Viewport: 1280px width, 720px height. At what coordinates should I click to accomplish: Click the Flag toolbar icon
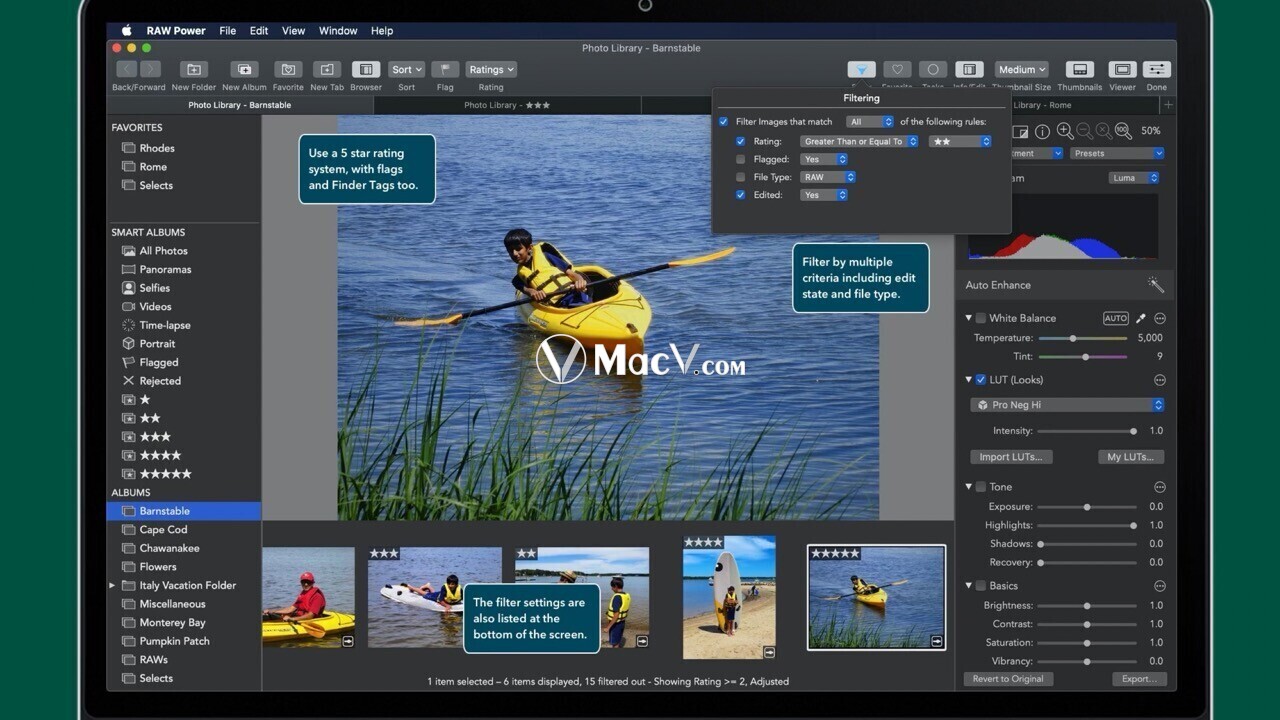[x=445, y=69]
